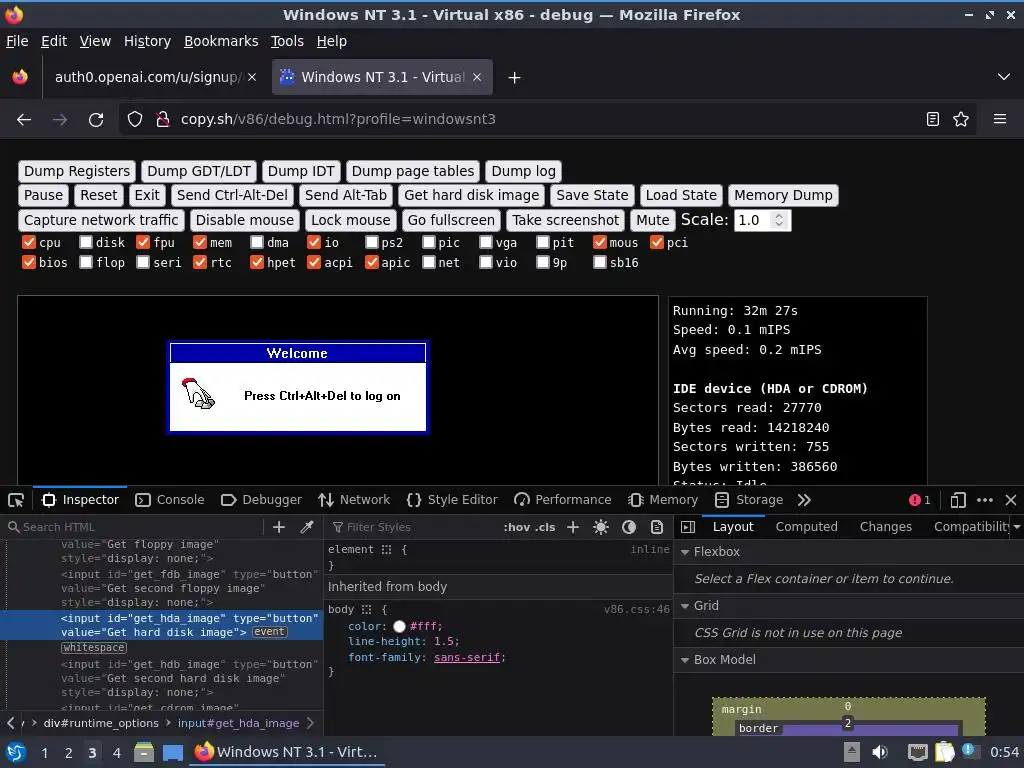Open DevTools customize three-dots menu
Viewport: 1024px width, 768px height.
click(x=985, y=500)
